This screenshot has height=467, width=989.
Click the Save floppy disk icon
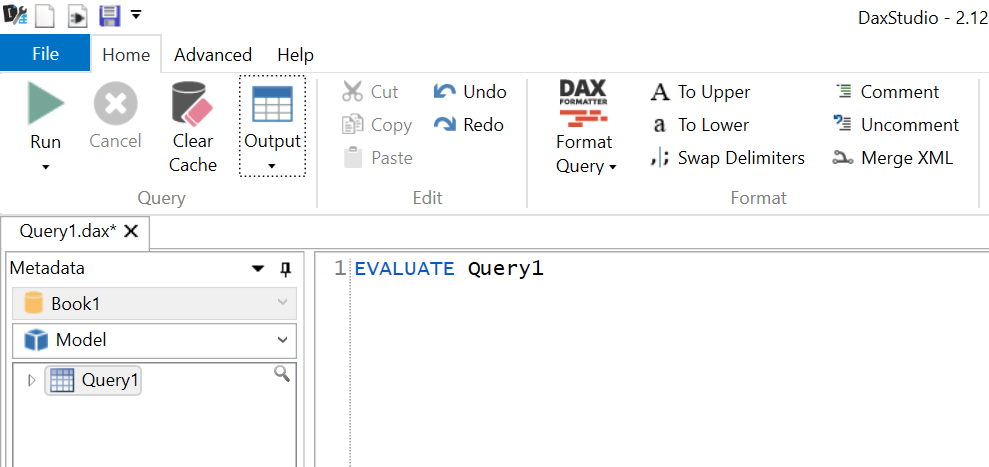tap(110, 15)
